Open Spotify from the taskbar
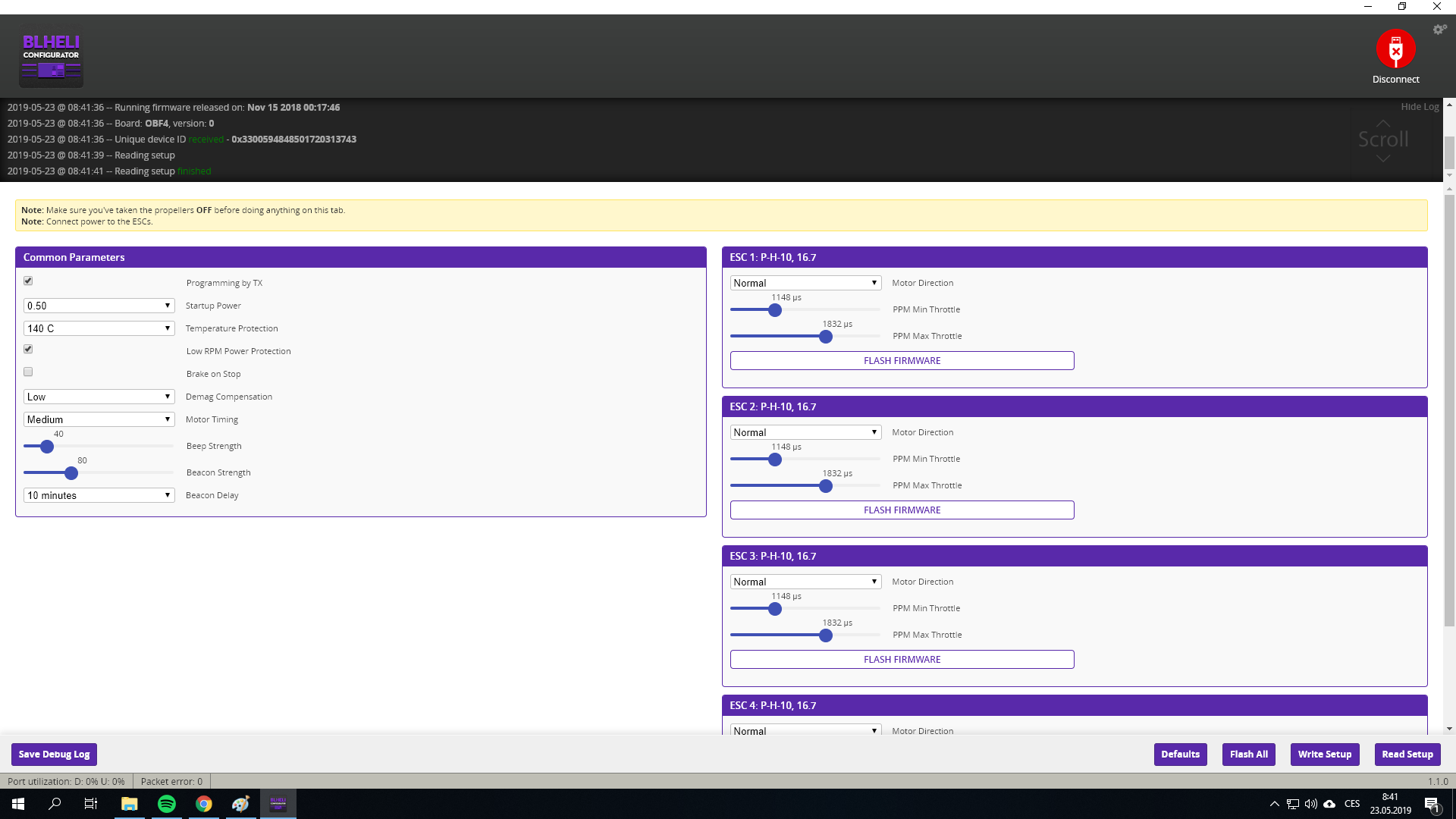This screenshot has width=1456, height=819. [167, 804]
